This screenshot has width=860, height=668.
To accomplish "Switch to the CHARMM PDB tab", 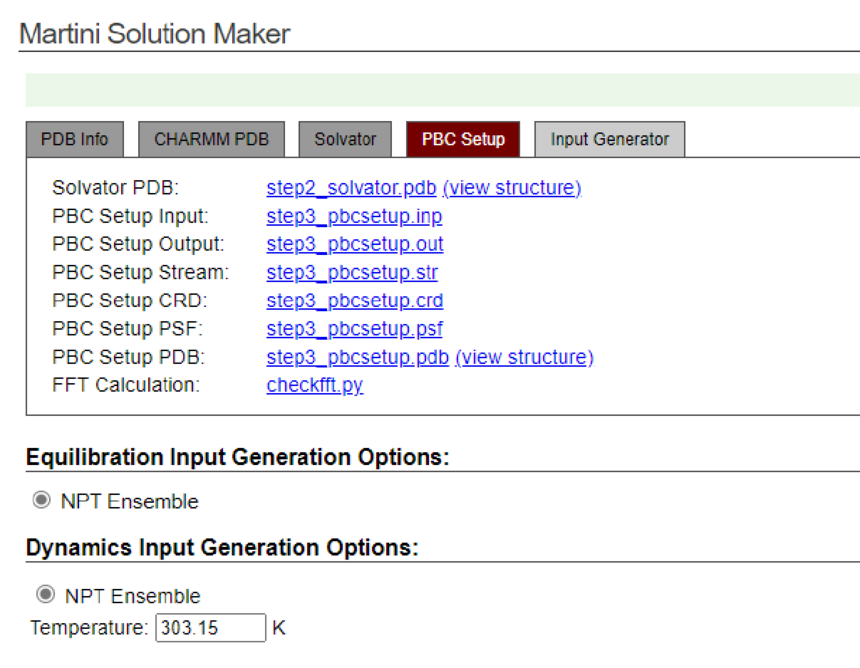I will pos(211,140).
